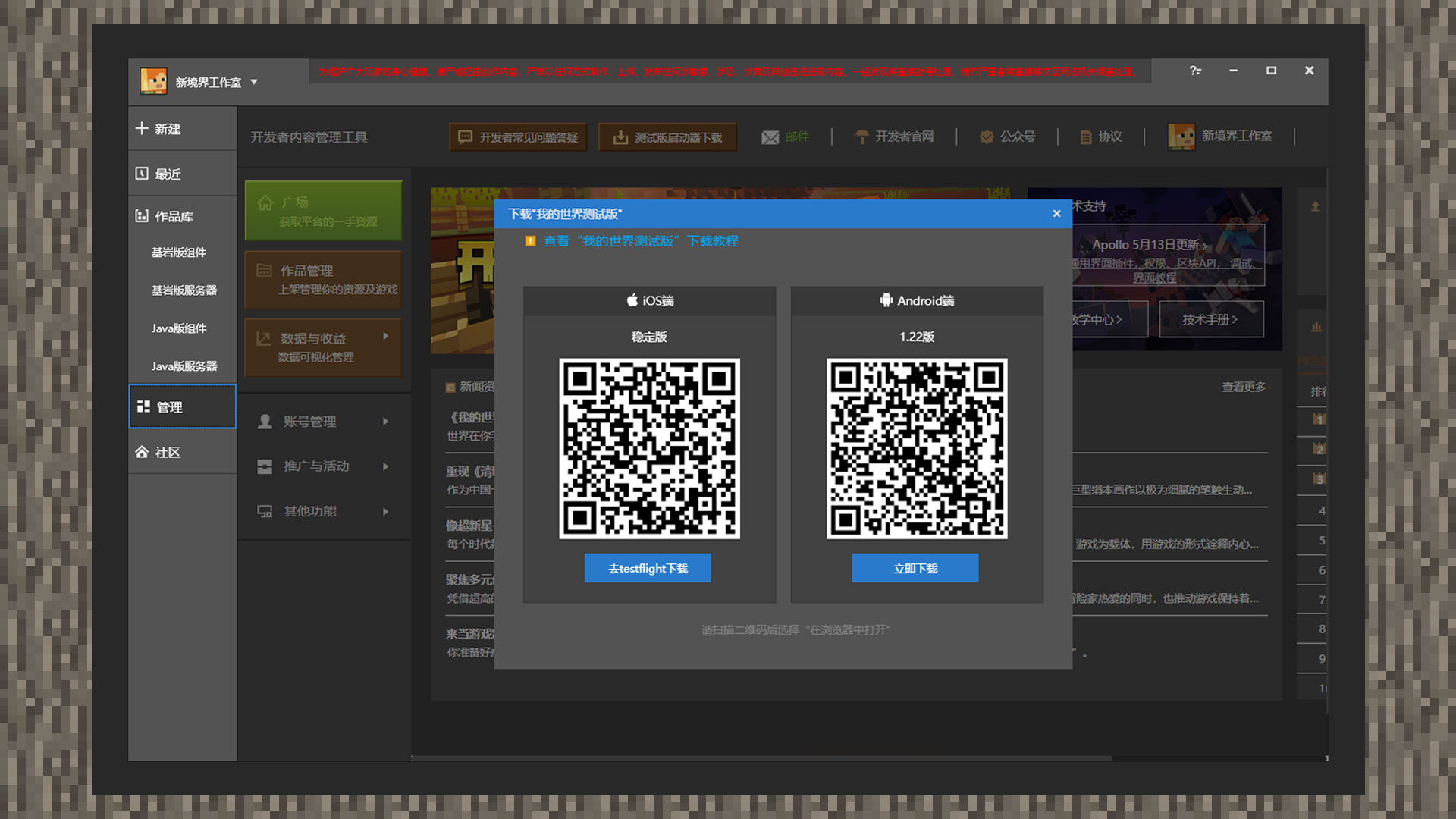This screenshot has height=819, width=1456.
Task: Click the 开发者常见问题答疑 button
Action: click(518, 137)
